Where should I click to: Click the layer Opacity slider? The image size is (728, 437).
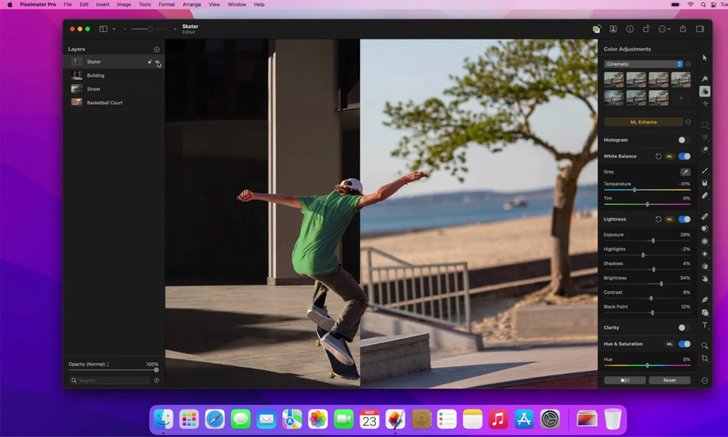point(113,370)
